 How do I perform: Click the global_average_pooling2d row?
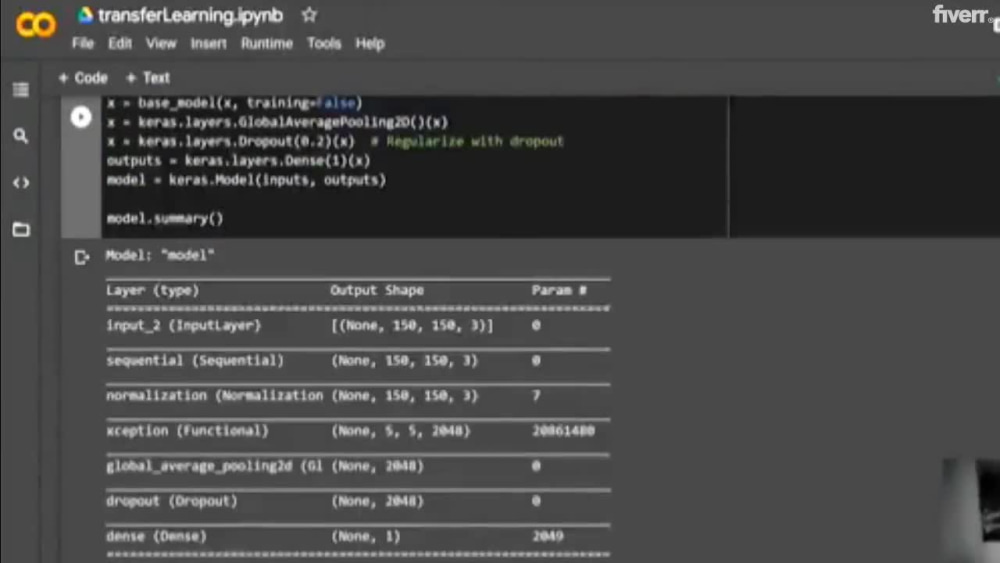tap(358, 466)
